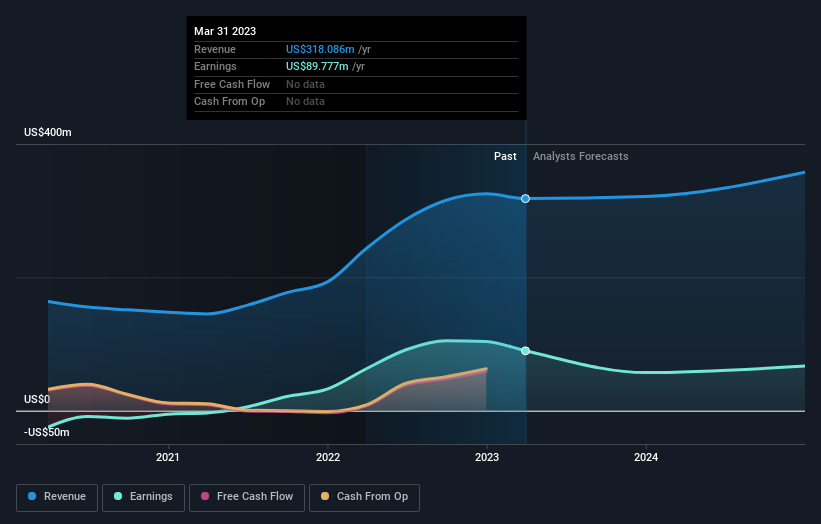This screenshot has height=524, width=821.
Task: Click the US$89.777m earnings value
Action: pyautogui.click(x=317, y=66)
